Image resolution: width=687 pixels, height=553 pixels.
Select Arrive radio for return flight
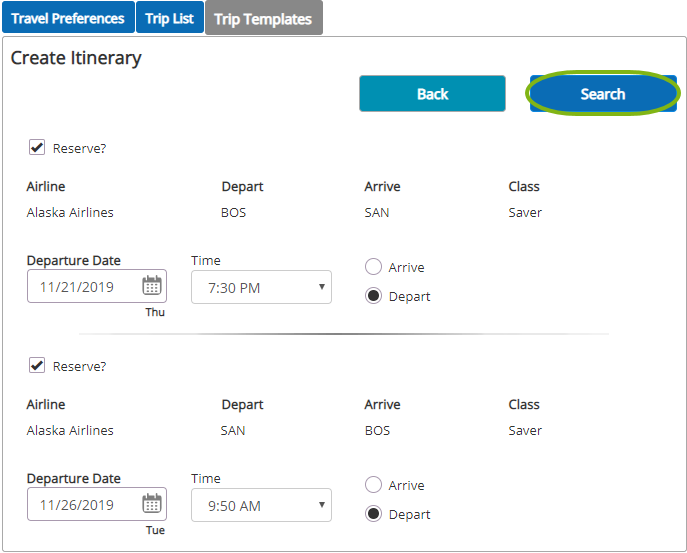373,485
